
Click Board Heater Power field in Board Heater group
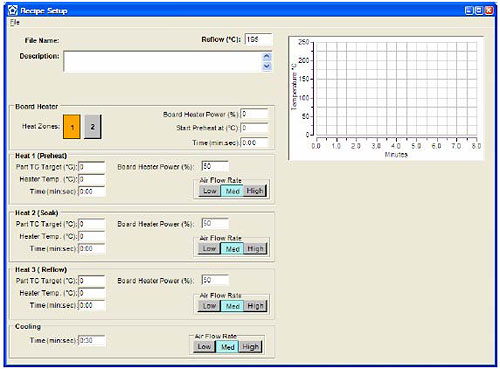254,114
